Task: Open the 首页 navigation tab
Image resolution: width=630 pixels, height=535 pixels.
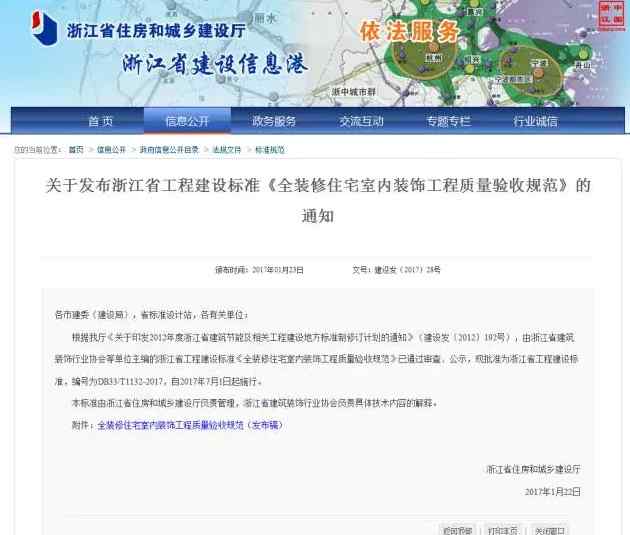Action: [x=100, y=121]
